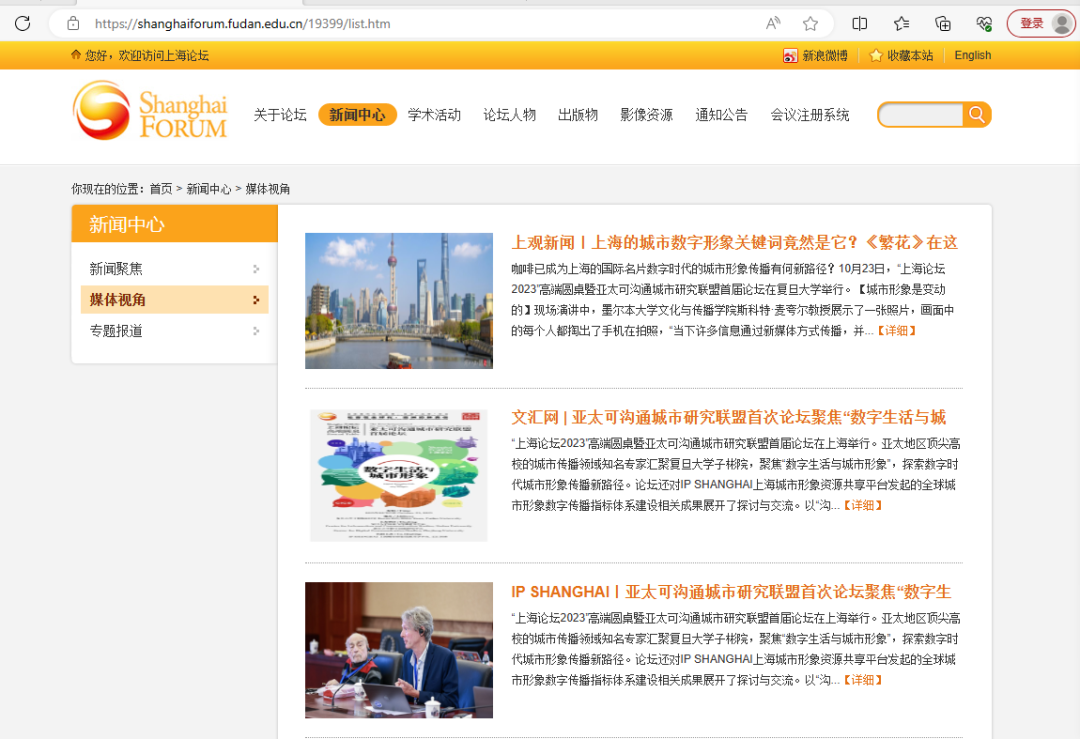Viewport: 1080px width, 739px height.
Task: Click the star icon next to 收藏本站
Action: pyautogui.click(x=877, y=55)
